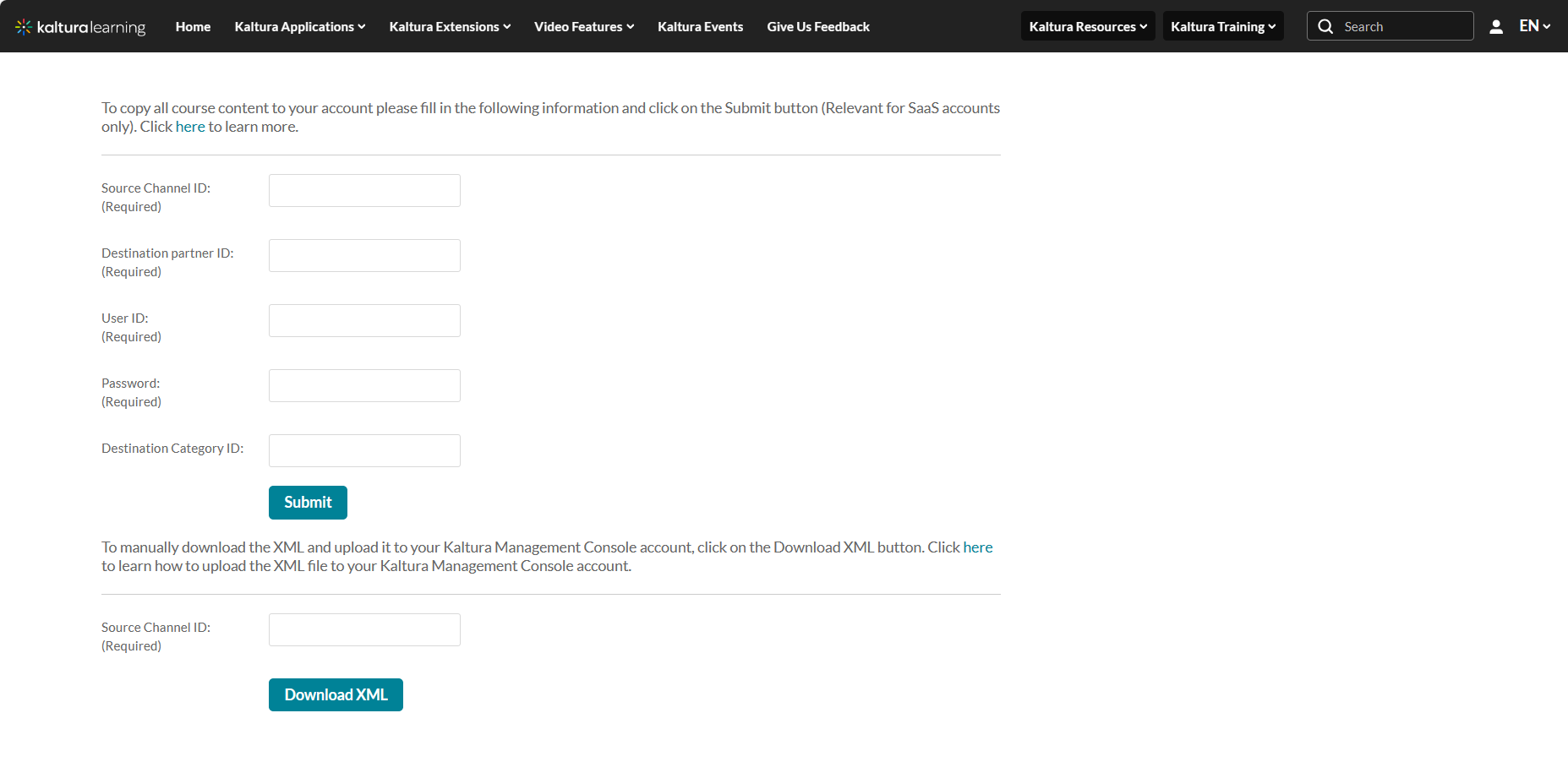The width and height of the screenshot is (1568, 762).
Task: Click Source Channel ID field above Download XML
Action: (x=364, y=629)
